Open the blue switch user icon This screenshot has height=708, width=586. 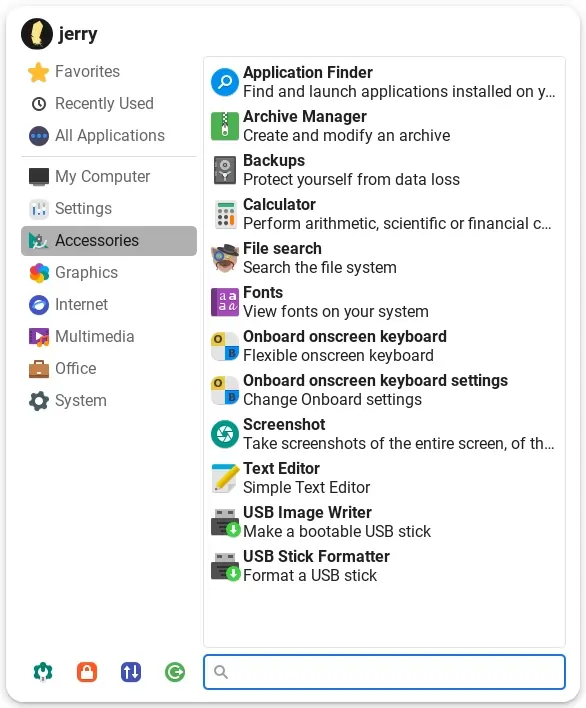click(x=131, y=672)
